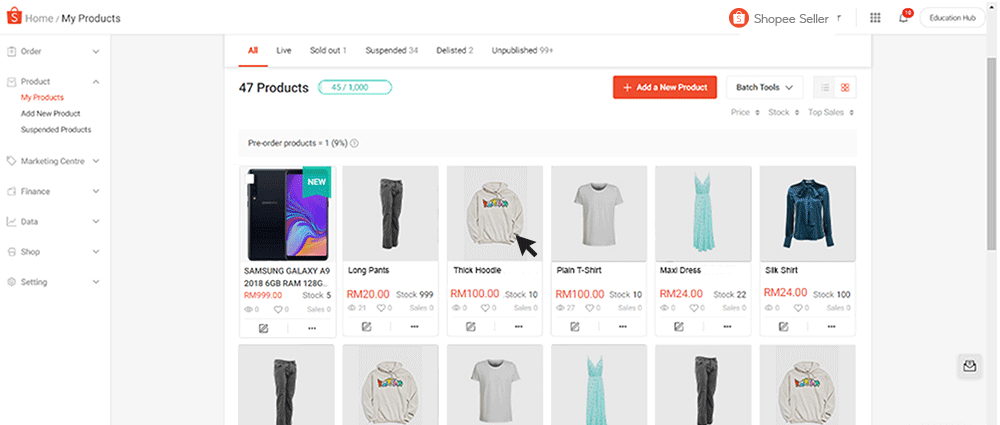Edit the Thick Hoodie product
Image resolution: width=1000 pixels, height=425 pixels.
471,326
